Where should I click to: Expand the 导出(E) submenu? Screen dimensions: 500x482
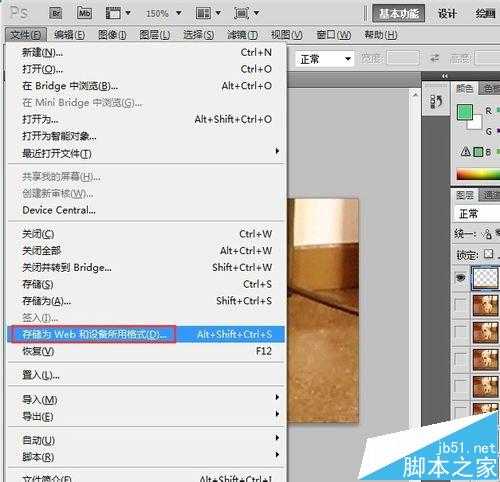(146, 416)
